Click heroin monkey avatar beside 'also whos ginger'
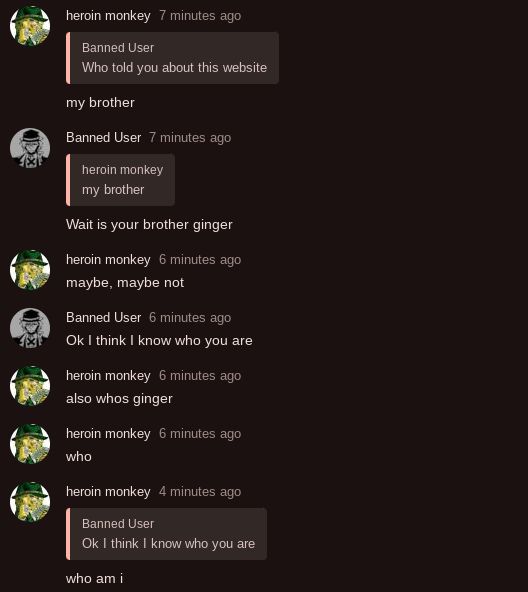528x592 pixels. pyautogui.click(x=30, y=386)
